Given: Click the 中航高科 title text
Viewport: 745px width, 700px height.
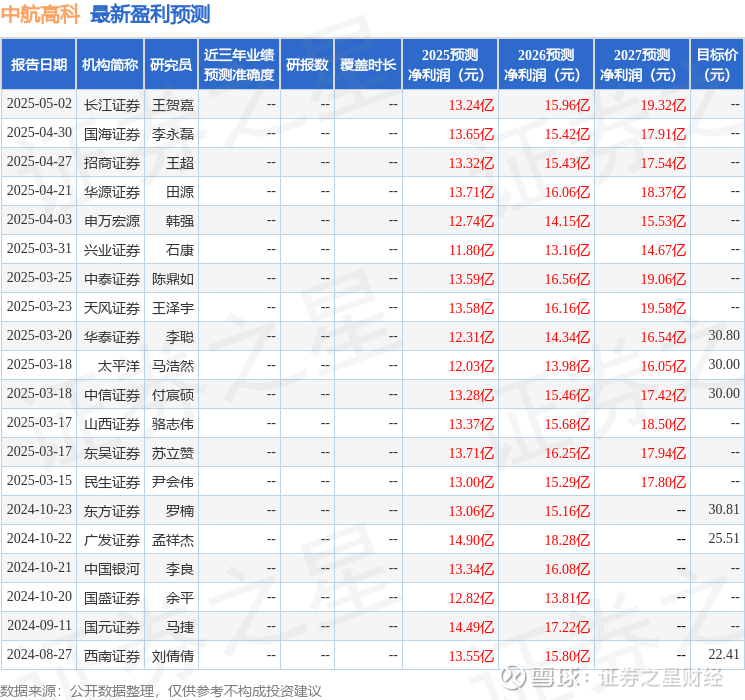Looking at the screenshot, I should [x=40, y=14].
